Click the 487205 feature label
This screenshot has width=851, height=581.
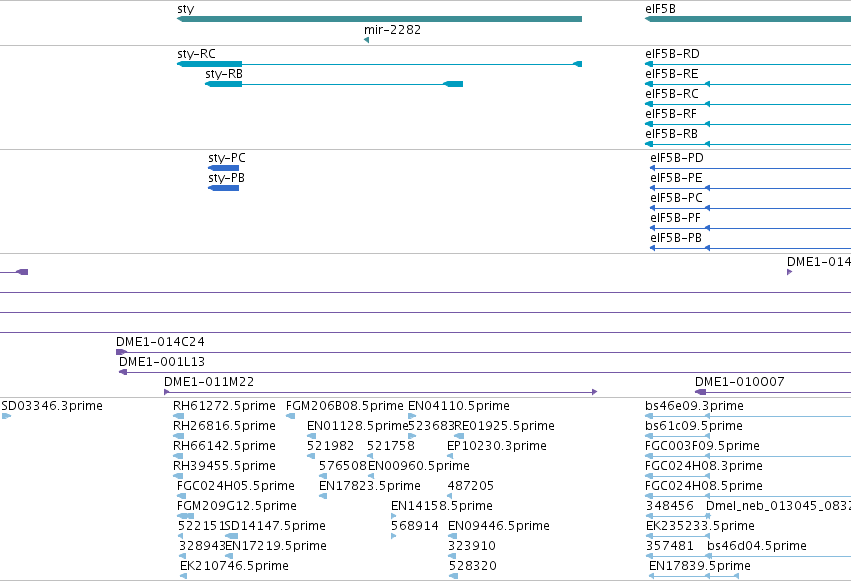coord(471,486)
